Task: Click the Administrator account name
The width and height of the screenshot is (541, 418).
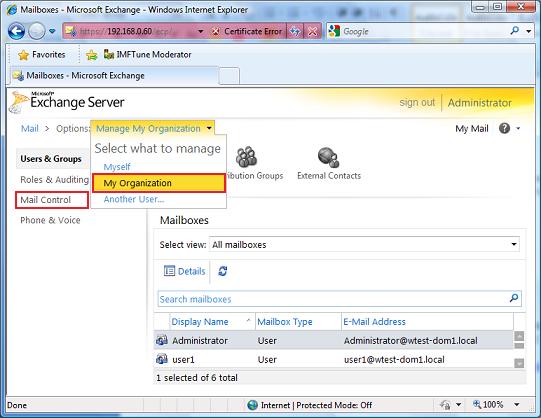Action: [479, 103]
